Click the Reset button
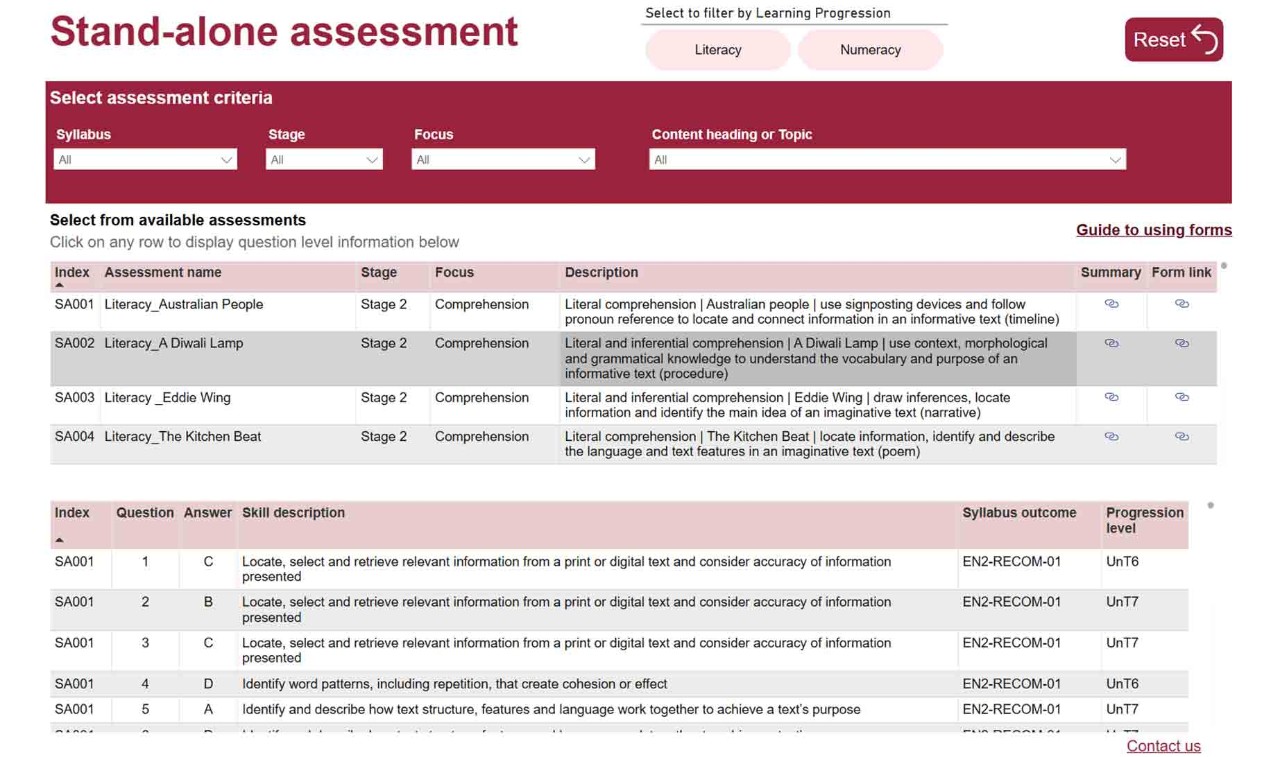Viewport: 1280px width, 757px height. (x=1173, y=40)
